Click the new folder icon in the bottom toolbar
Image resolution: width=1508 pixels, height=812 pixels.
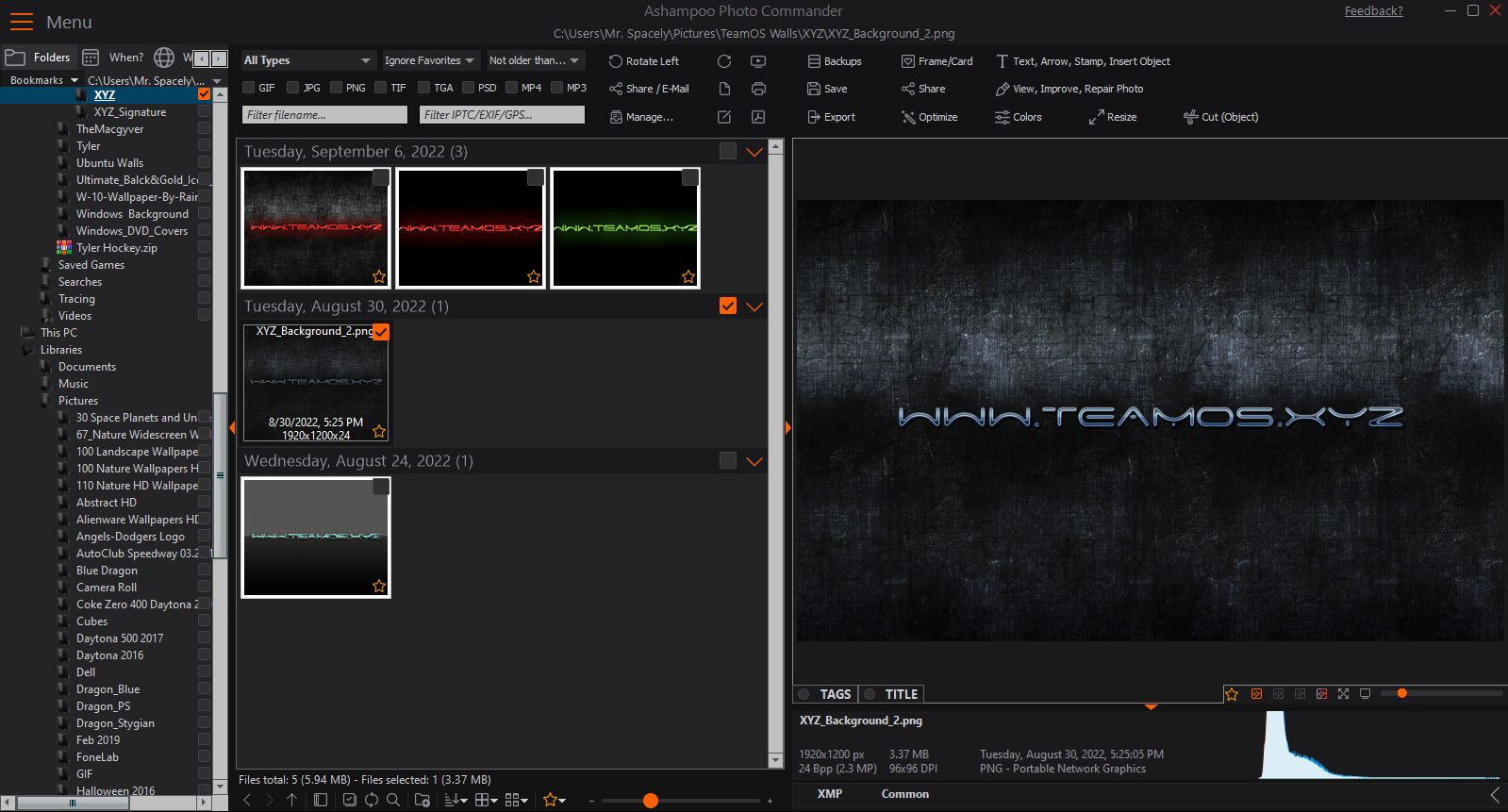point(423,800)
